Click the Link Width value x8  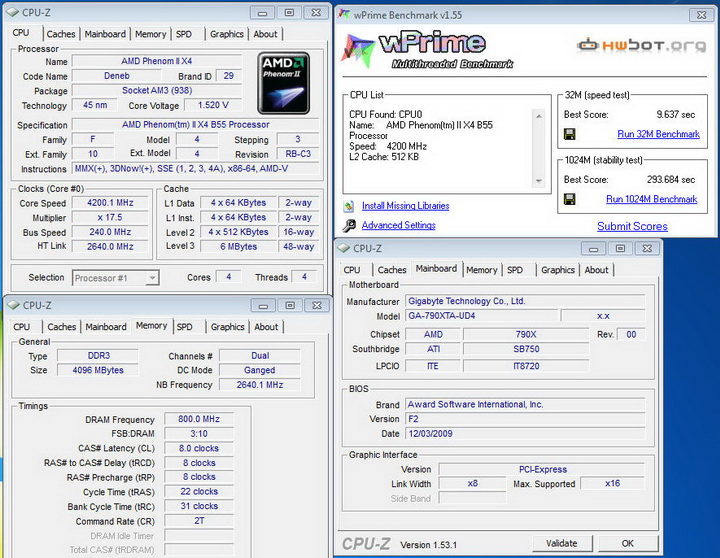pyautogui.click(x=472, y=484)
